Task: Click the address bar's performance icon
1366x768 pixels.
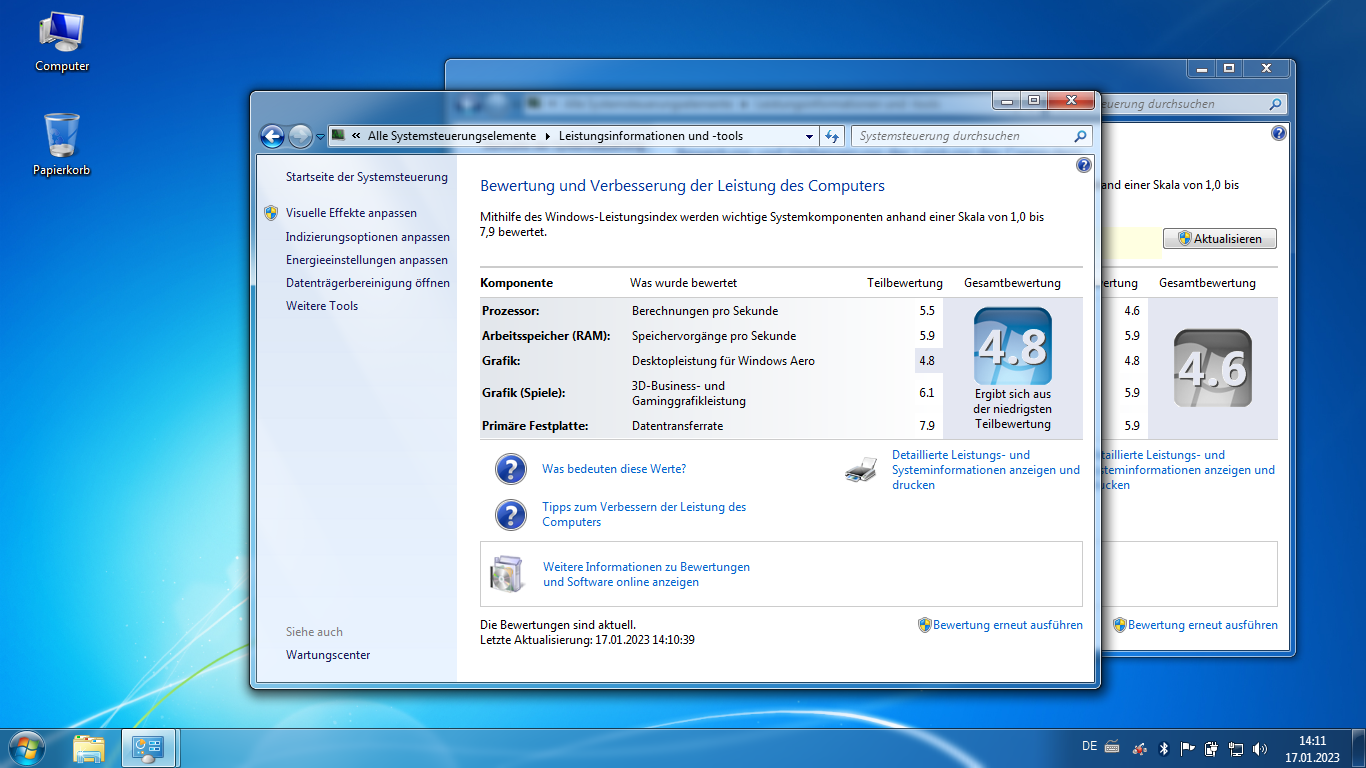Action: (x=339, y=136)
